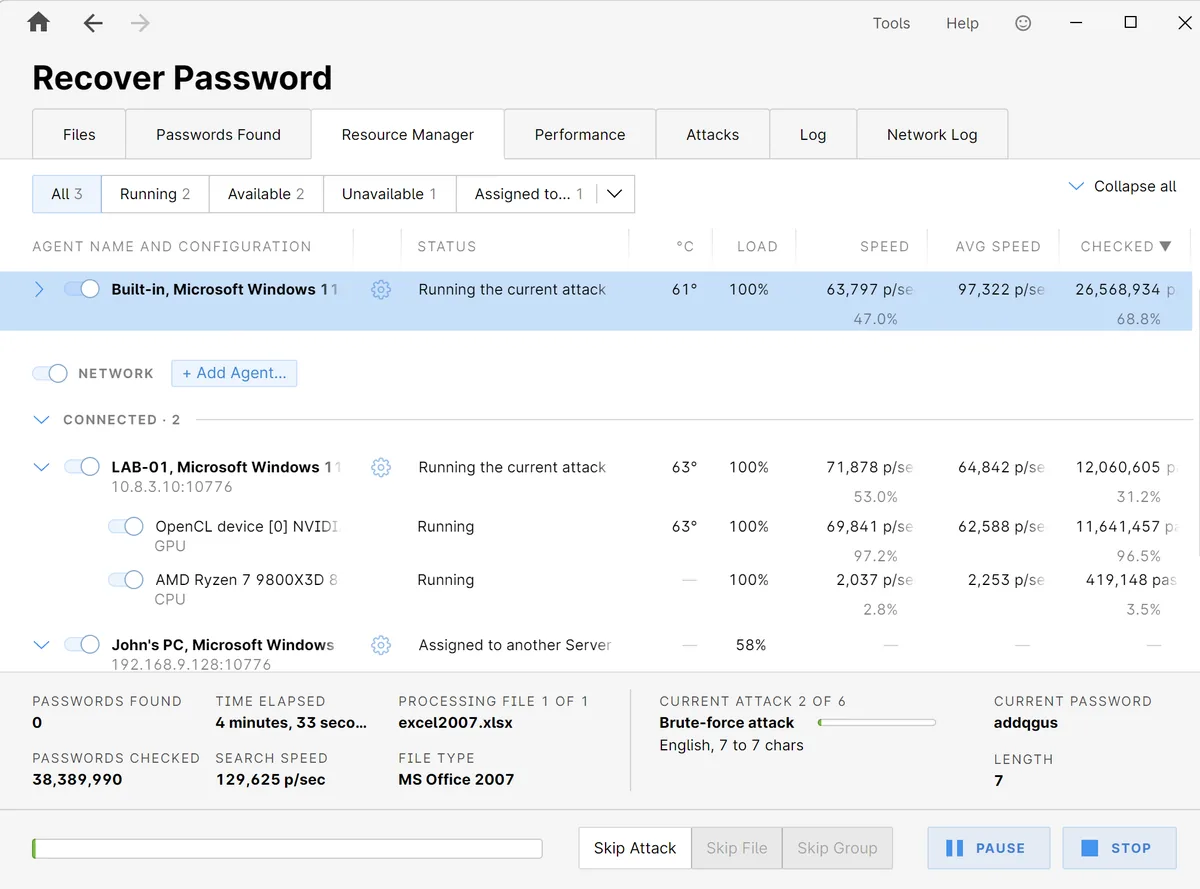Image resolution: width=1200 pixels, height=889 pixels.
Task: Pause the password recovery
Action: point(989,848)
